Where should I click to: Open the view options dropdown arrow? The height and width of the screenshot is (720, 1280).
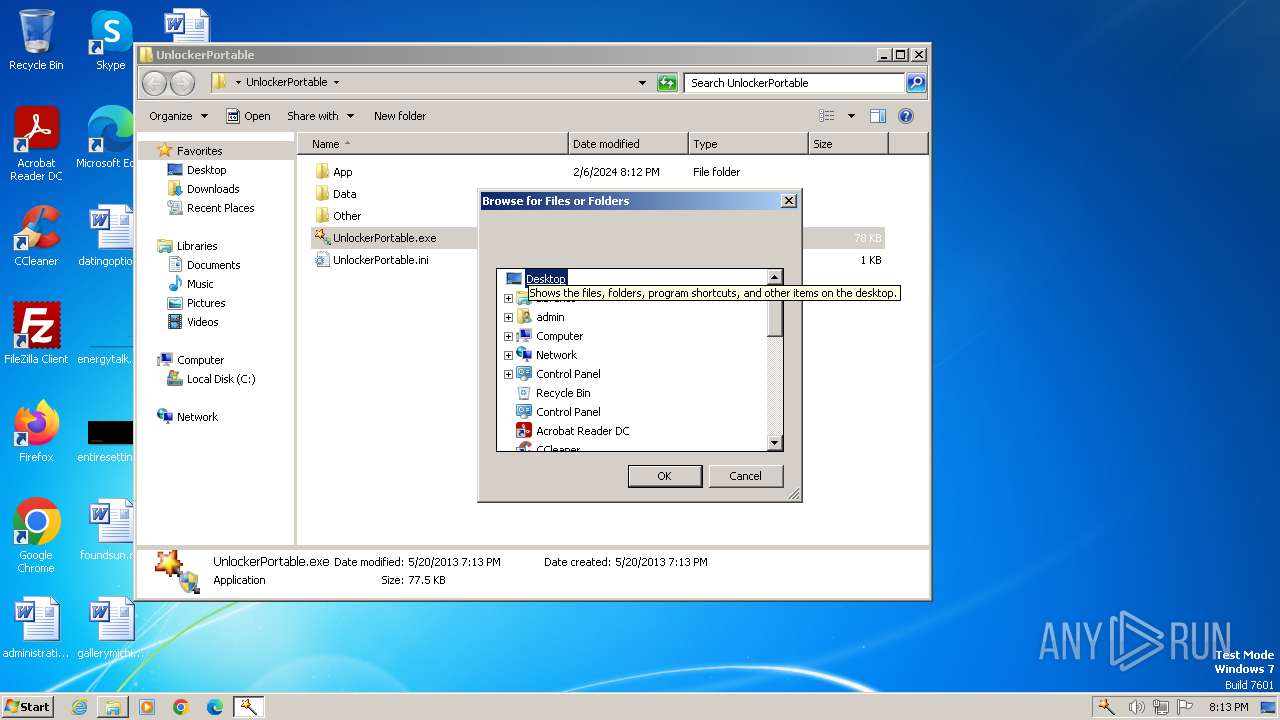[851, 116]
